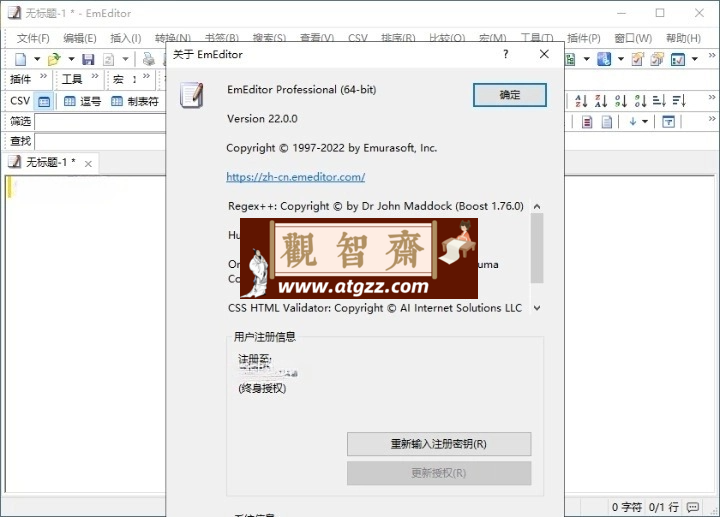This screenshot has width=720, height=517.
Task: Click the Open file folder icon
Action: [54, 59]
